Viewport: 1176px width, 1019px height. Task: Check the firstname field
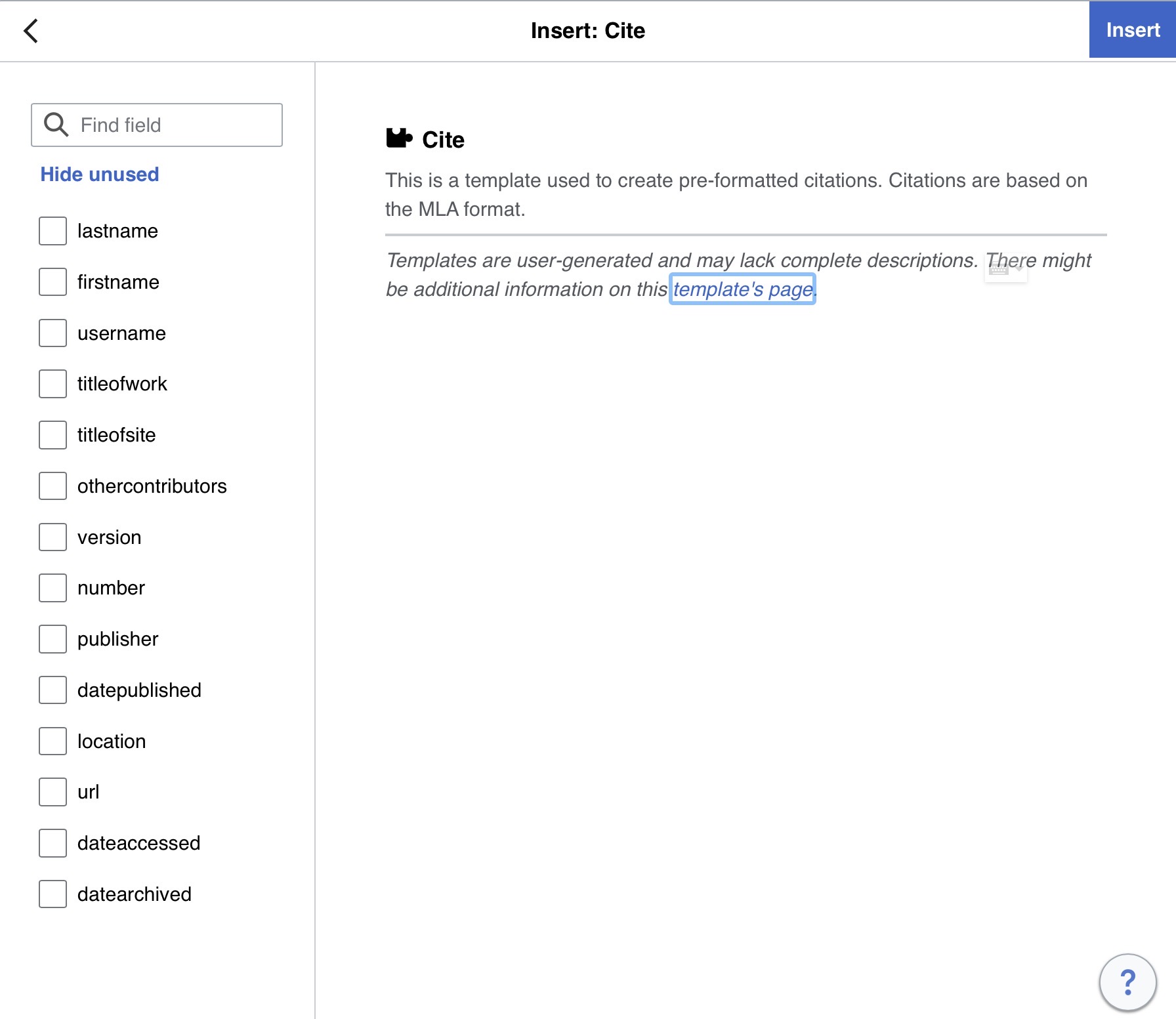52,282
